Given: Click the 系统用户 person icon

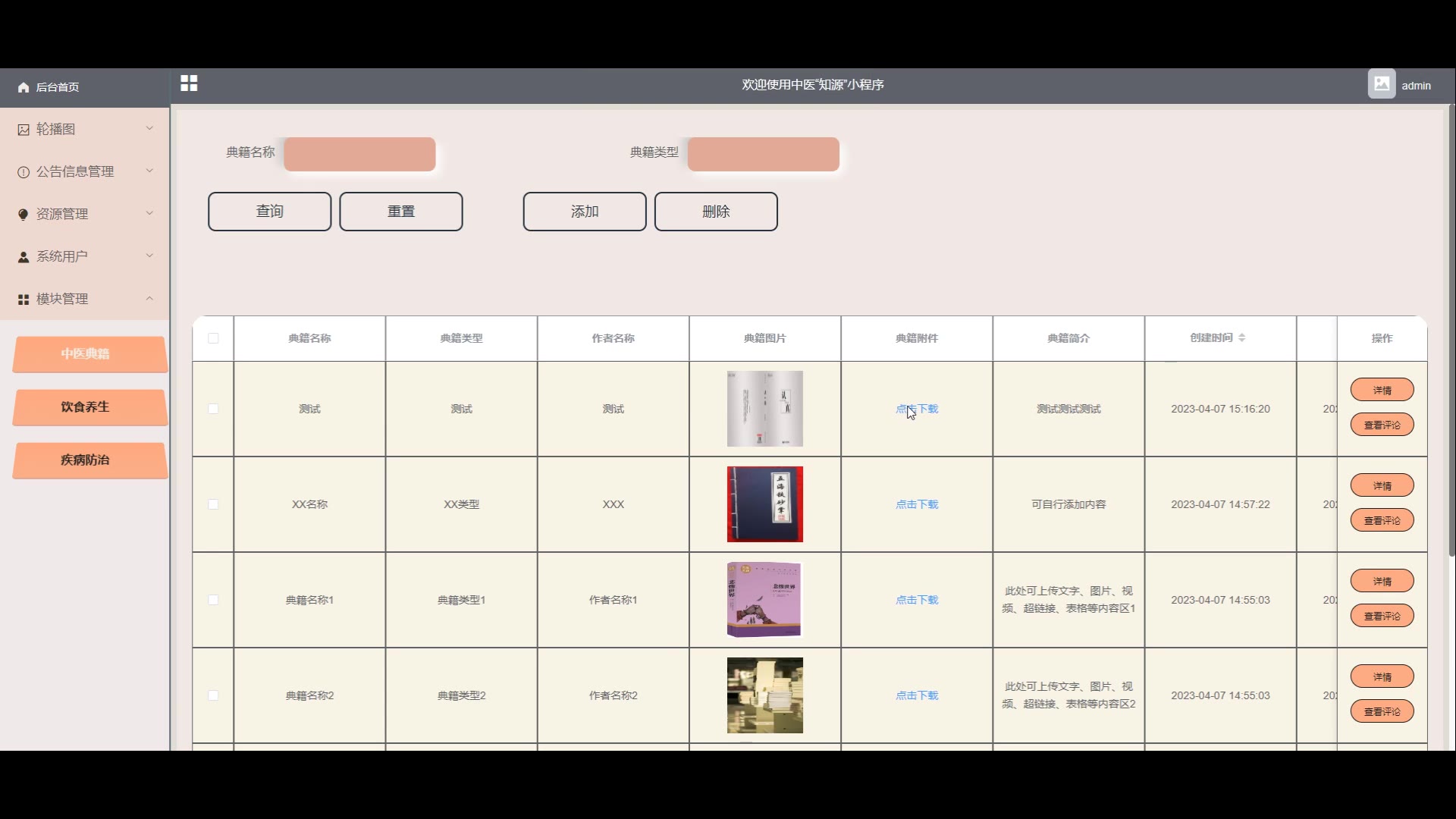Looking at the screenshot, I should [24, 257].
